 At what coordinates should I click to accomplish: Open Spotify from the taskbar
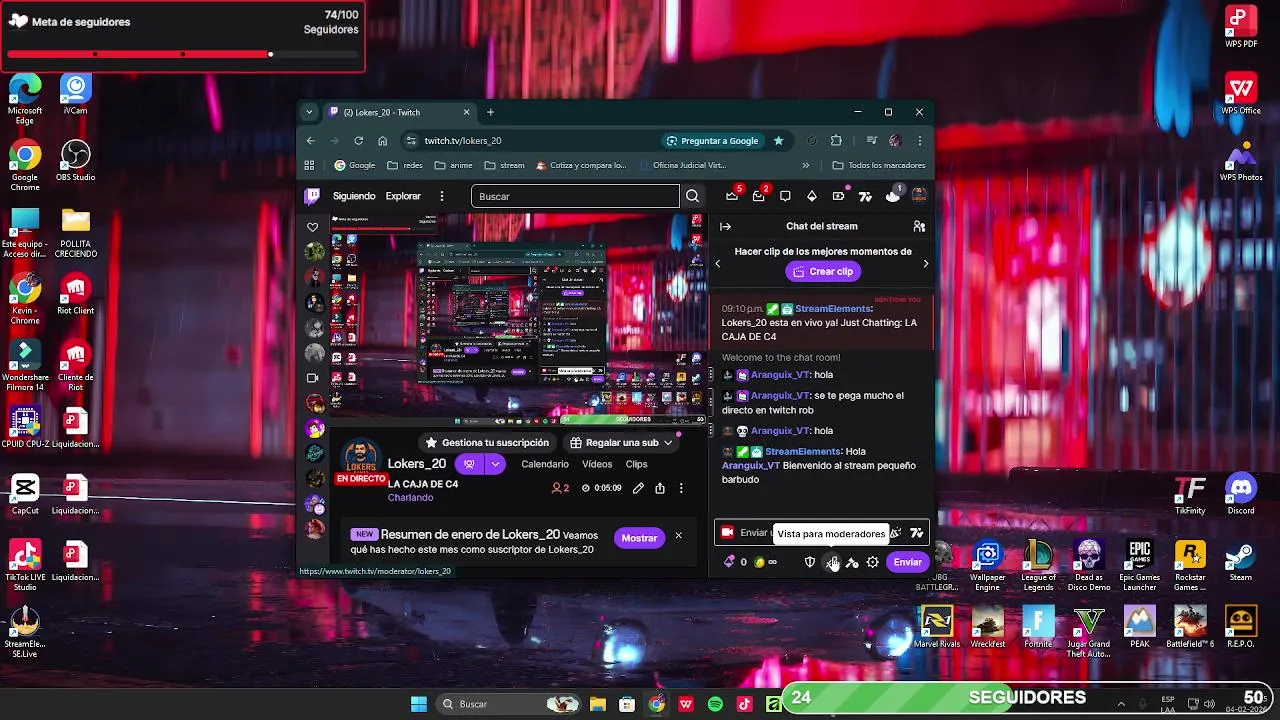tap(715, 704)
